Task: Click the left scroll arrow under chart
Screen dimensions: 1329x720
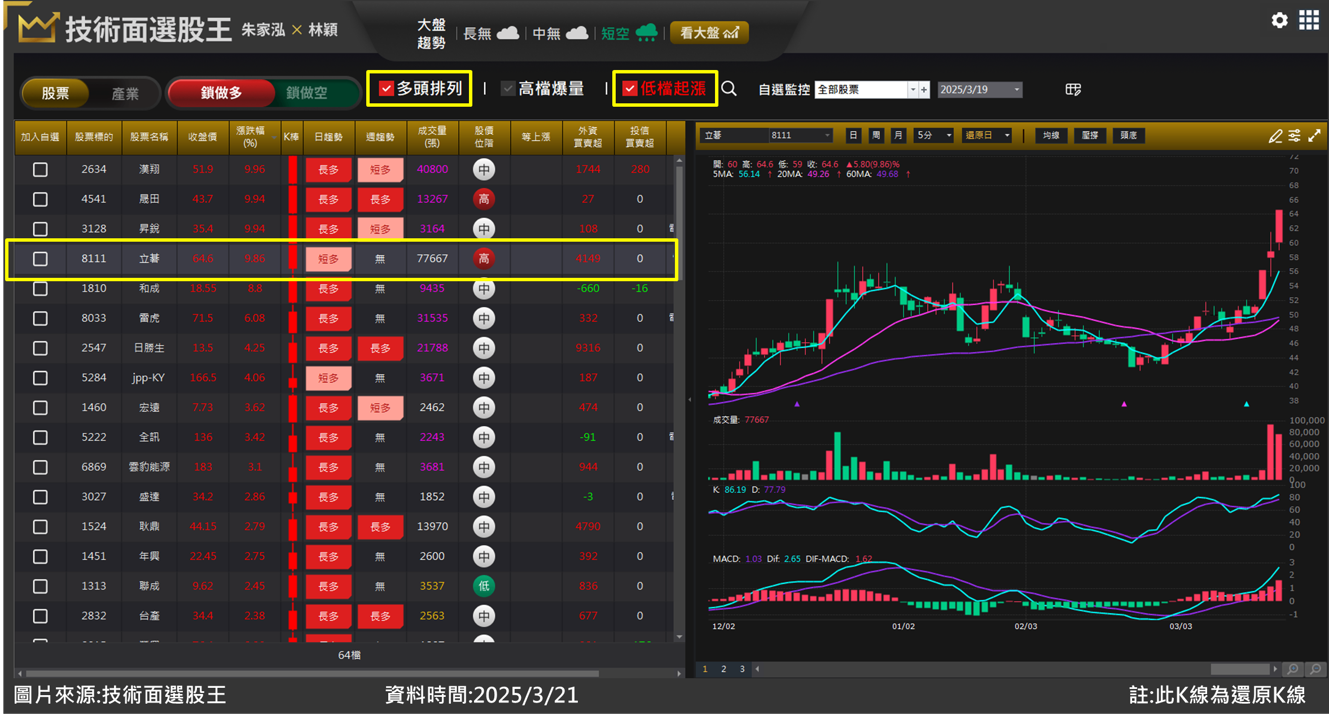Action: coord(757,669)
